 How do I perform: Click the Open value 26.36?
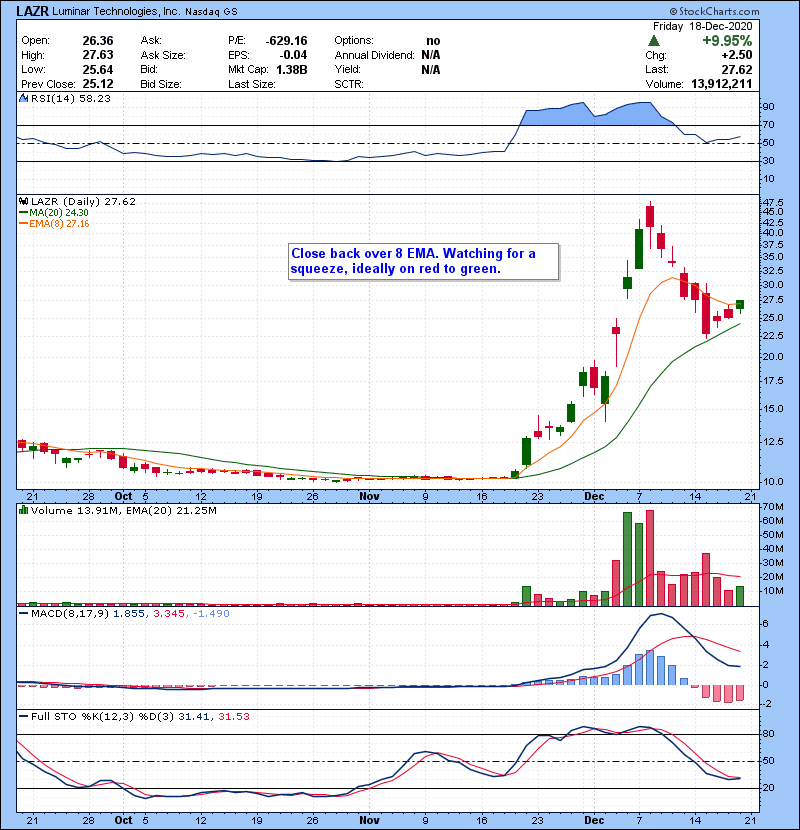98,41
